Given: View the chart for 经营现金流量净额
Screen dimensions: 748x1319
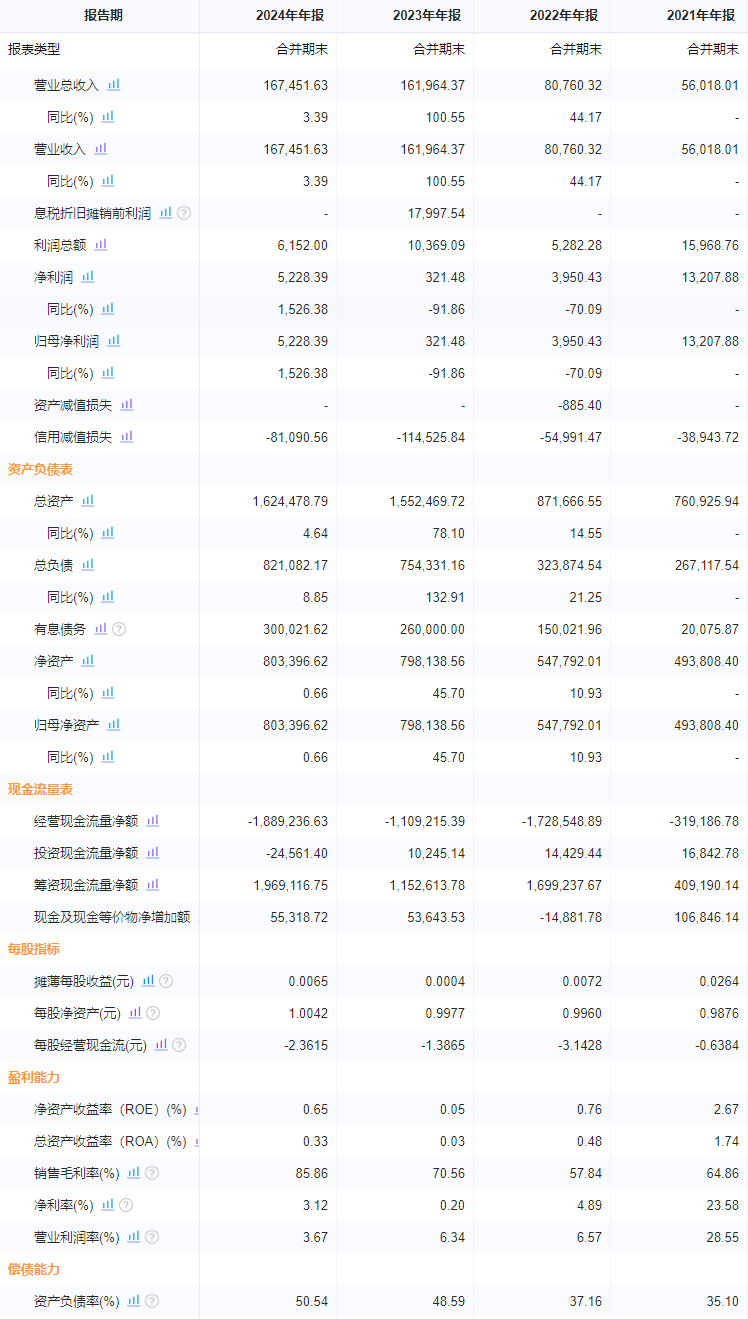Looking at the screenshot, I should [x=153, y=821].
